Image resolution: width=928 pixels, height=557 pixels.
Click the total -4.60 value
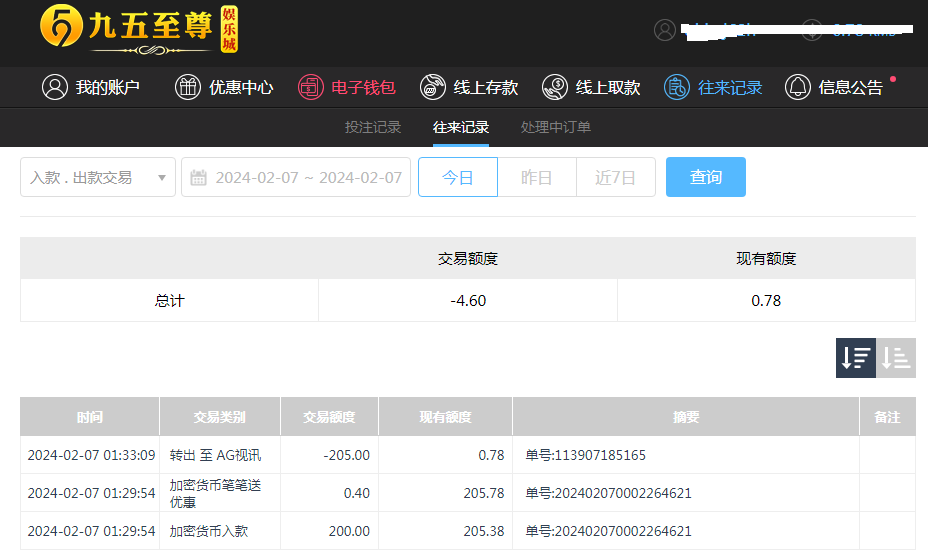click(x=468, y=301)
